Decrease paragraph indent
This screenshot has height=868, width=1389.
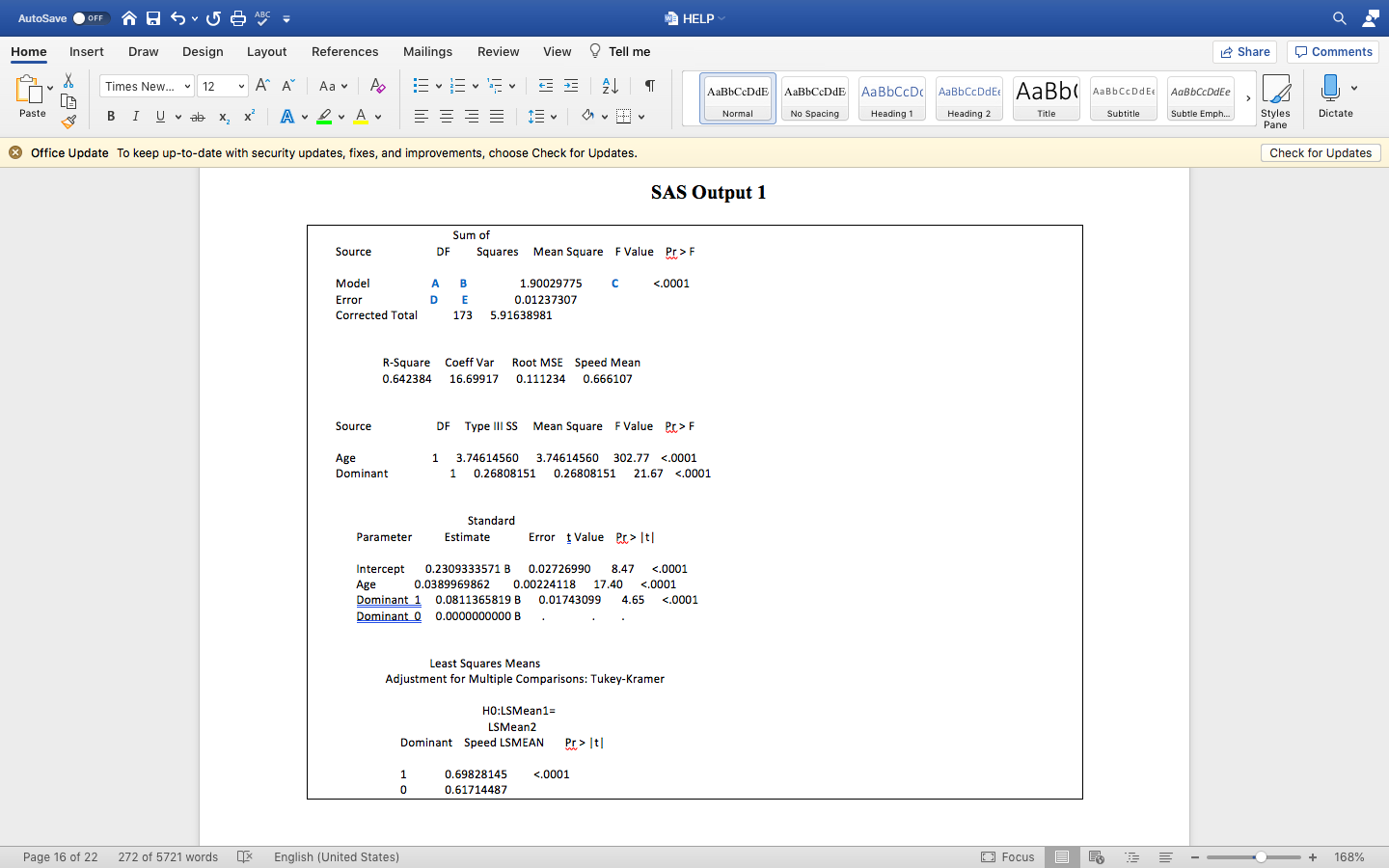pos(546,86)
